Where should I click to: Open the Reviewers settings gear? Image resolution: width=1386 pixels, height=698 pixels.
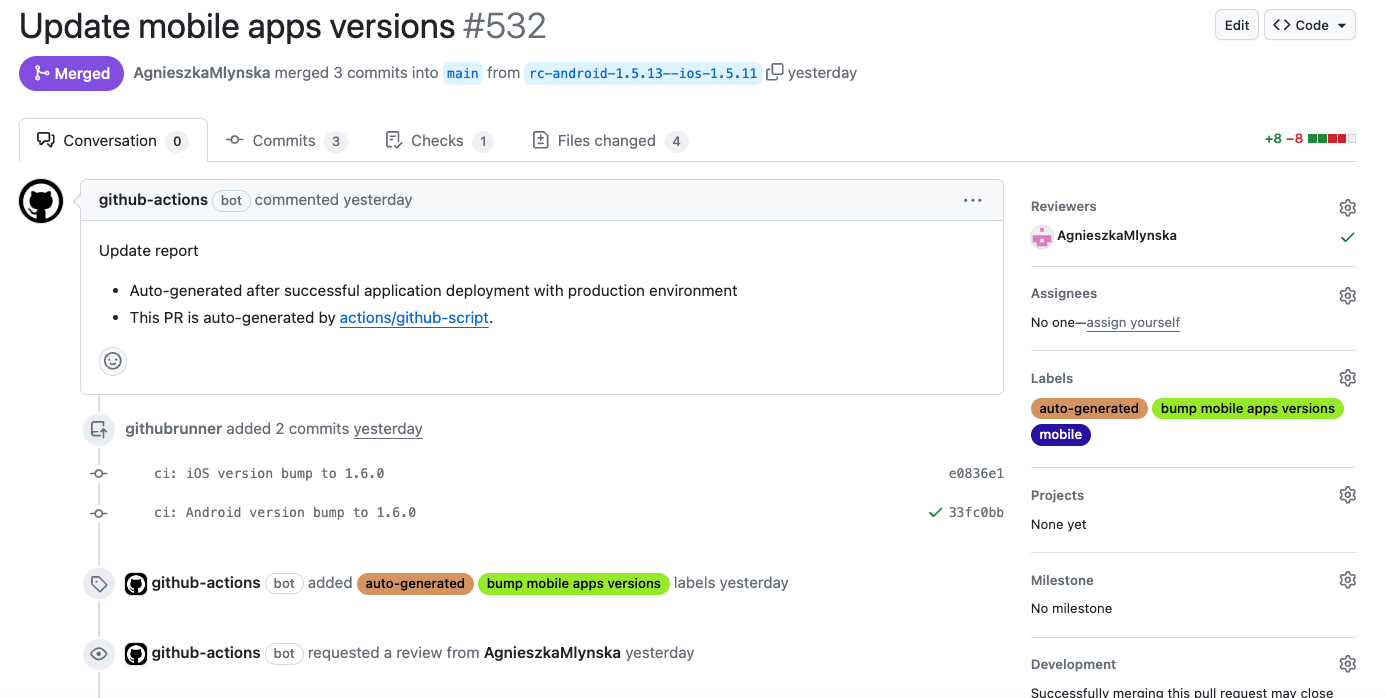point(1347,207)
